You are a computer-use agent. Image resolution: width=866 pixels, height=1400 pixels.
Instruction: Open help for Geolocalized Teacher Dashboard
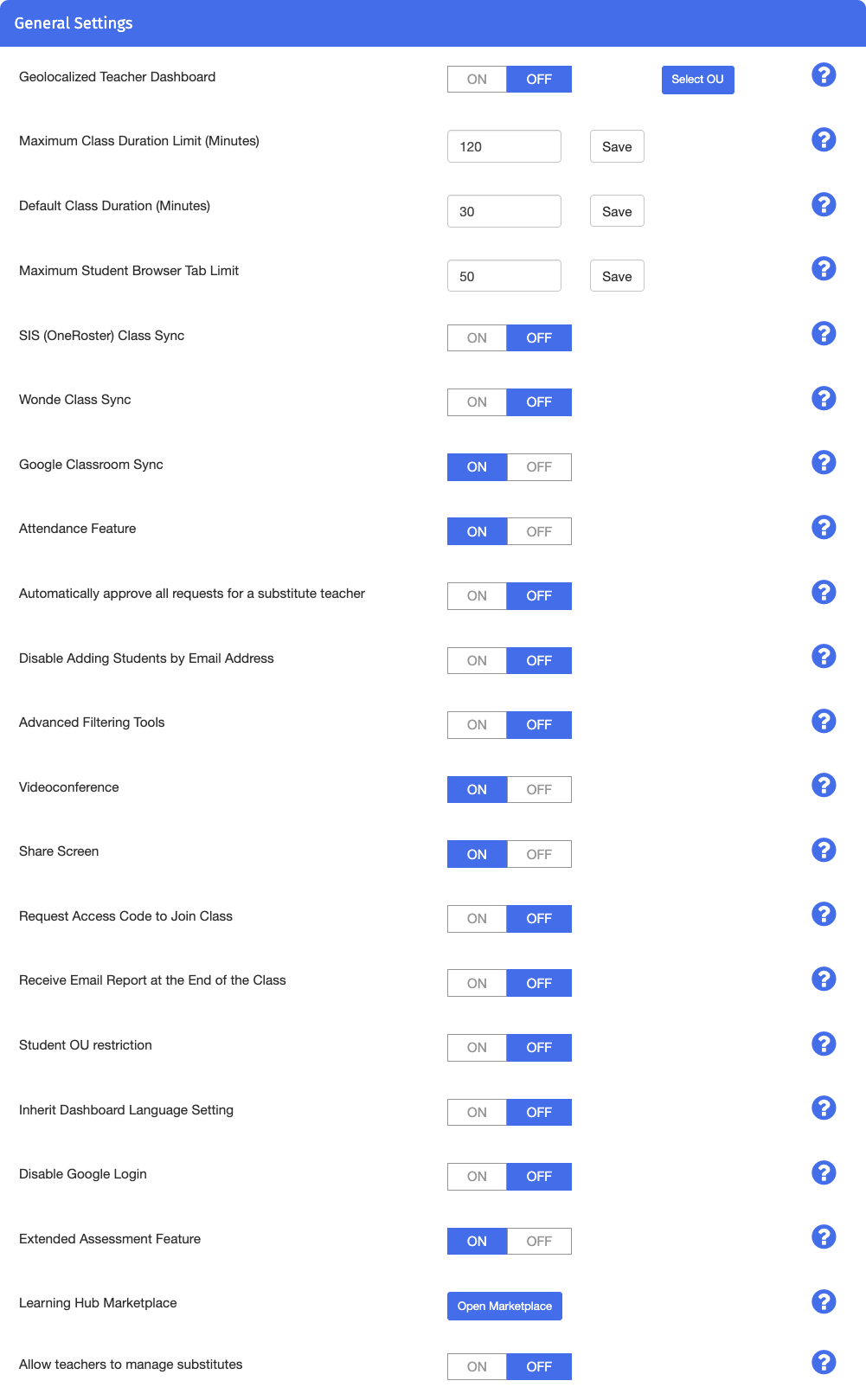[824, 75]
